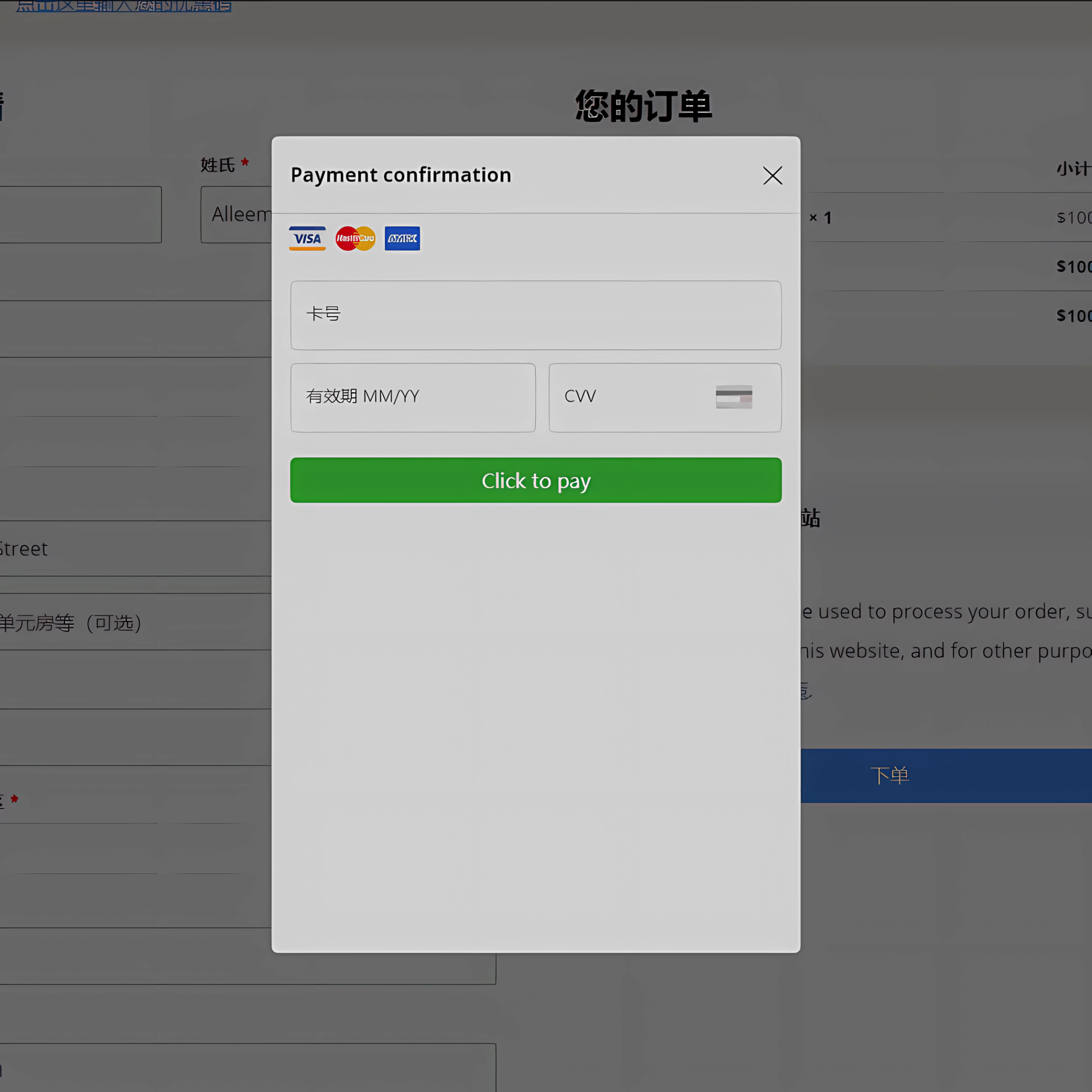Click the coupon code link at top

click(x=123, y=6)
